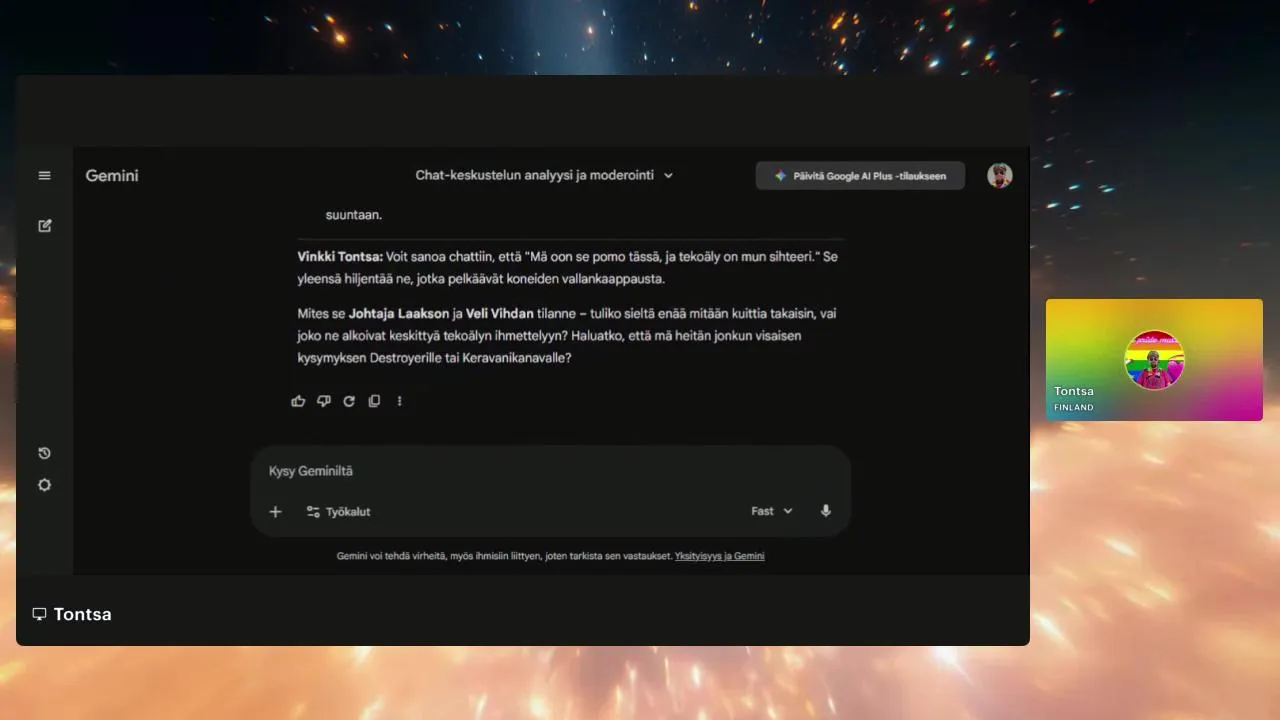Open the settings gear in sidebar
This screenshot has width=1280, height=720.
click(44, 485)
